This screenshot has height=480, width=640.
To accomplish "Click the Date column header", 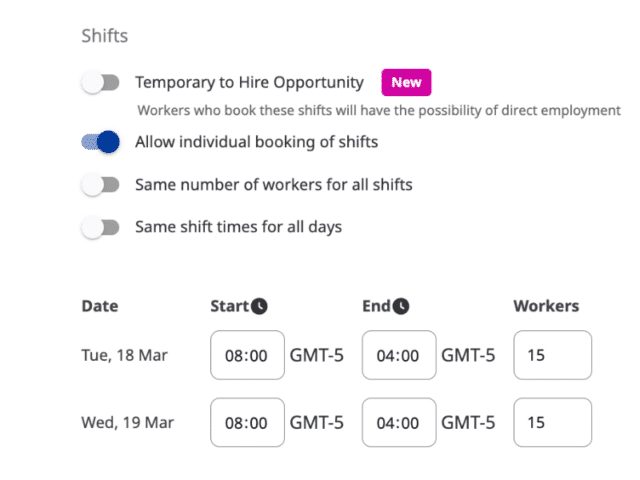I will coord(98,306).
